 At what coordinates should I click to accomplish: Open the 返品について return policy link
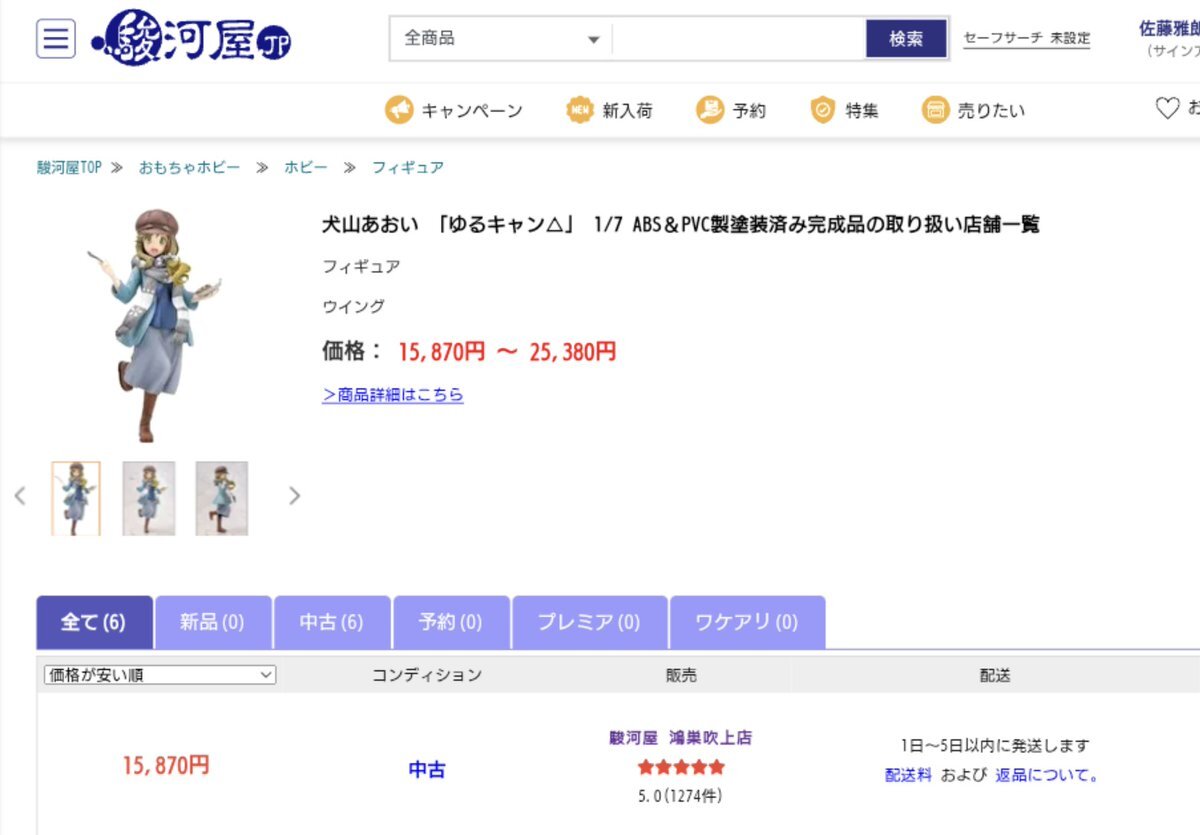coord(1047,775)
